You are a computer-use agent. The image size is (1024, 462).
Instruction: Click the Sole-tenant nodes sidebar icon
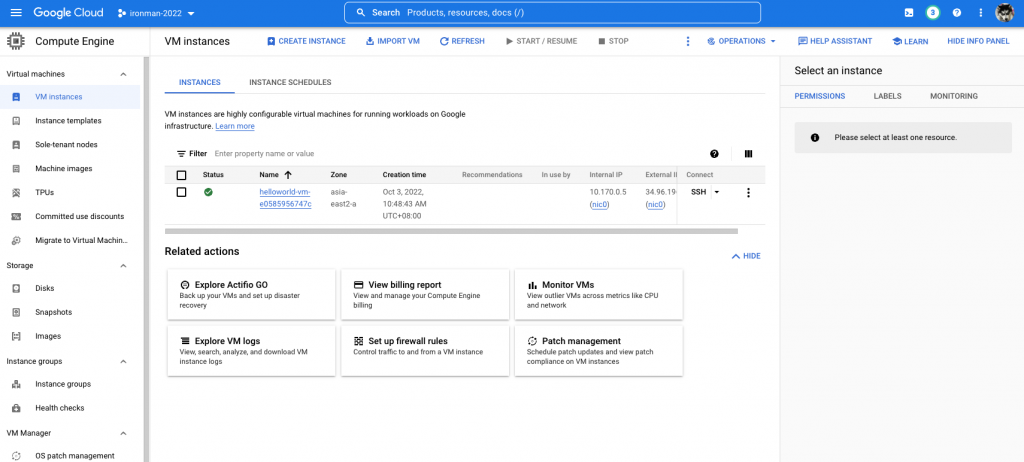(x=17, y=144)
